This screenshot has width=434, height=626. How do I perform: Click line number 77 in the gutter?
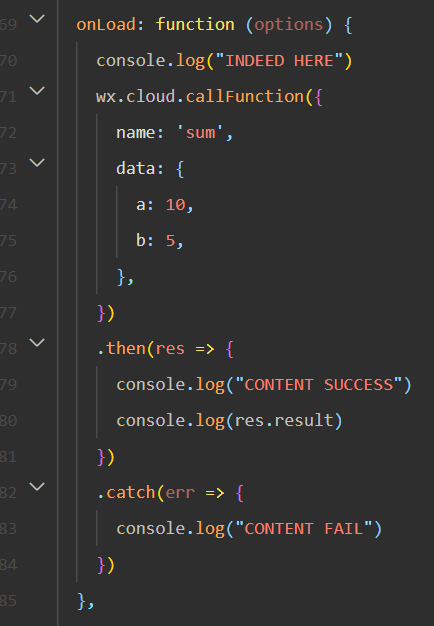point(8,313)
